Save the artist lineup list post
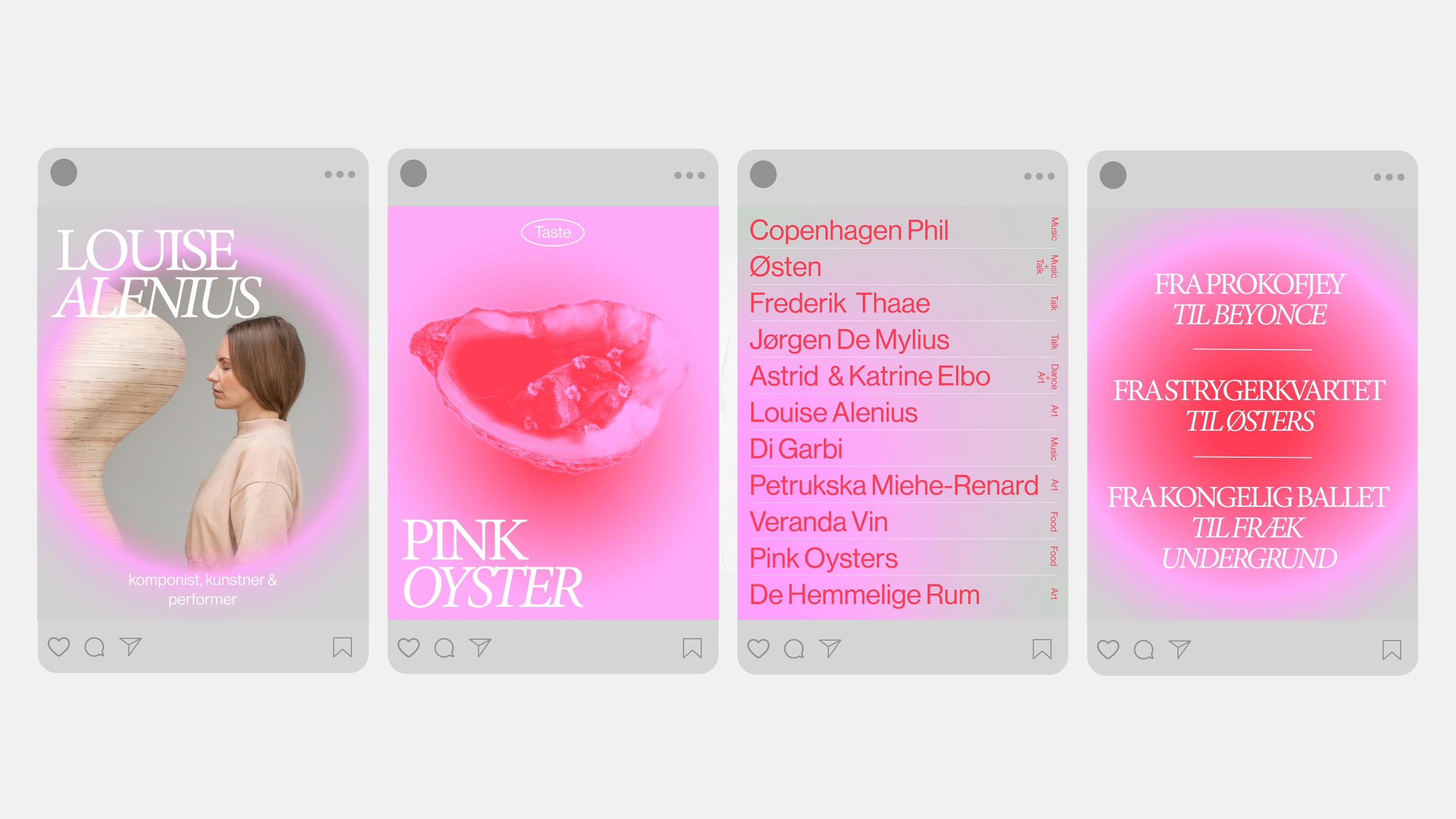This screenshot has width=1456, height=819. tap(1042, 649)
